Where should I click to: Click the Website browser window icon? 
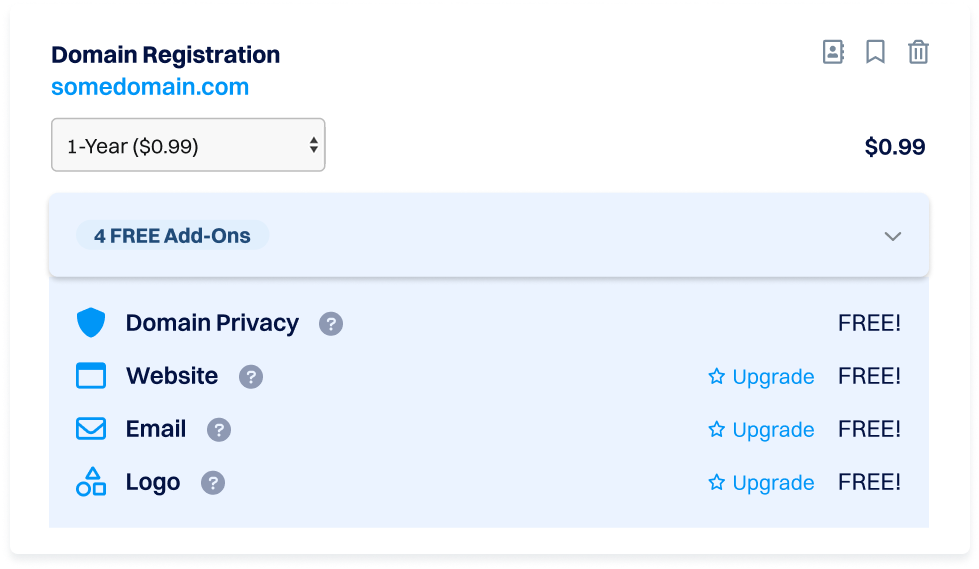tap(91, 376)
